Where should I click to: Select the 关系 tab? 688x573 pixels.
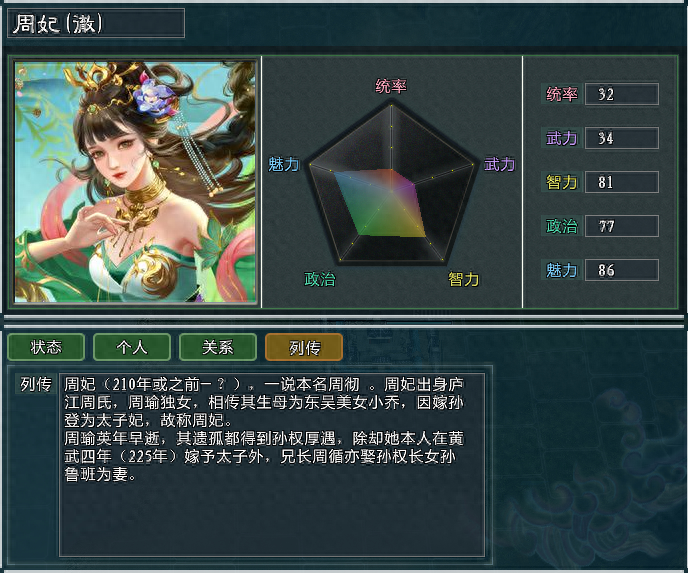(x=218, y=347)
